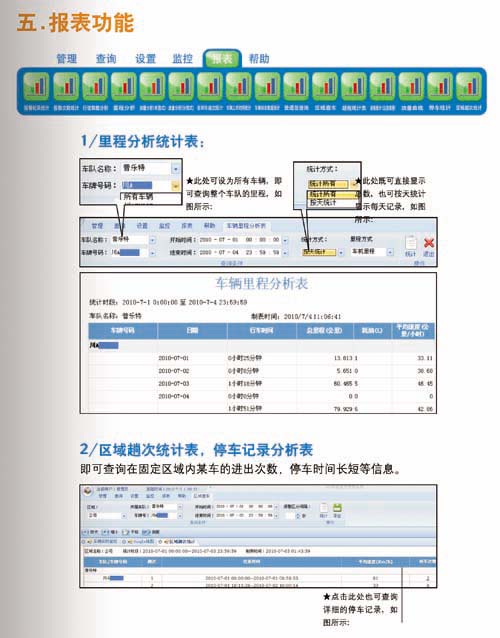The image size is (500, 638).
Task: Click the 平移 pan map tool
Action: pos(130,532)
